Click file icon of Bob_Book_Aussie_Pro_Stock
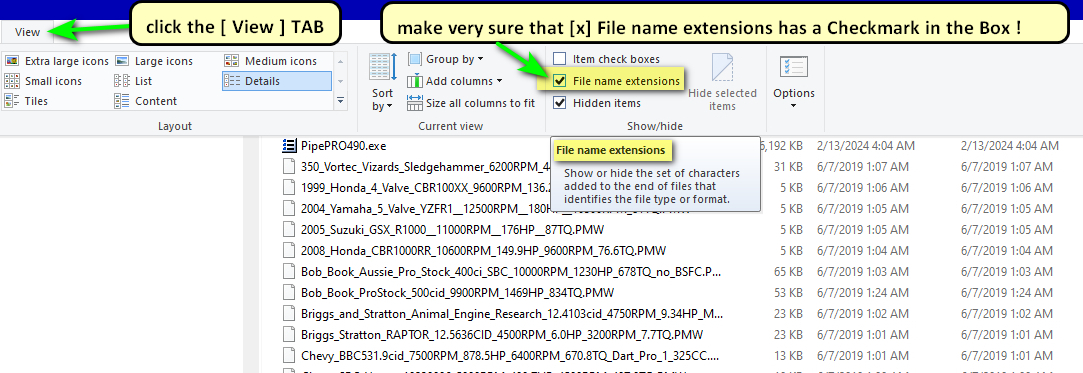 pyautogui.click(x=289, y=271)
